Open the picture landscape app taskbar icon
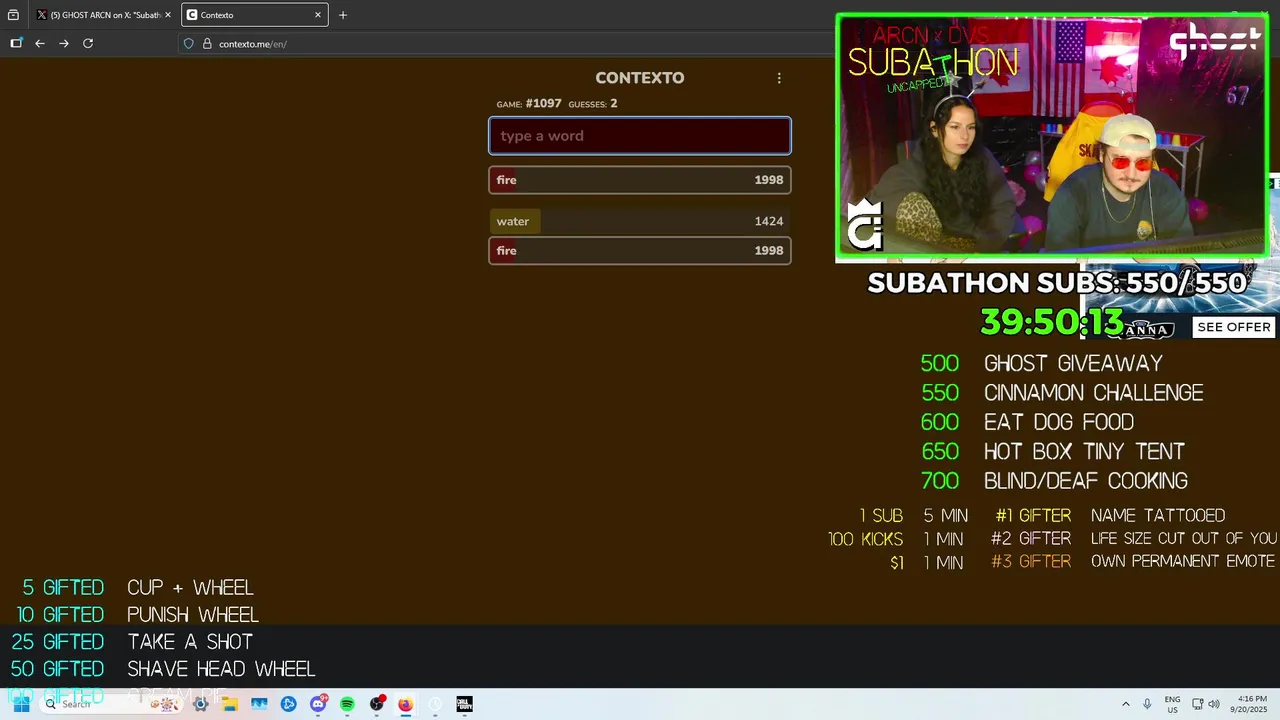 (x=259, y=704)
